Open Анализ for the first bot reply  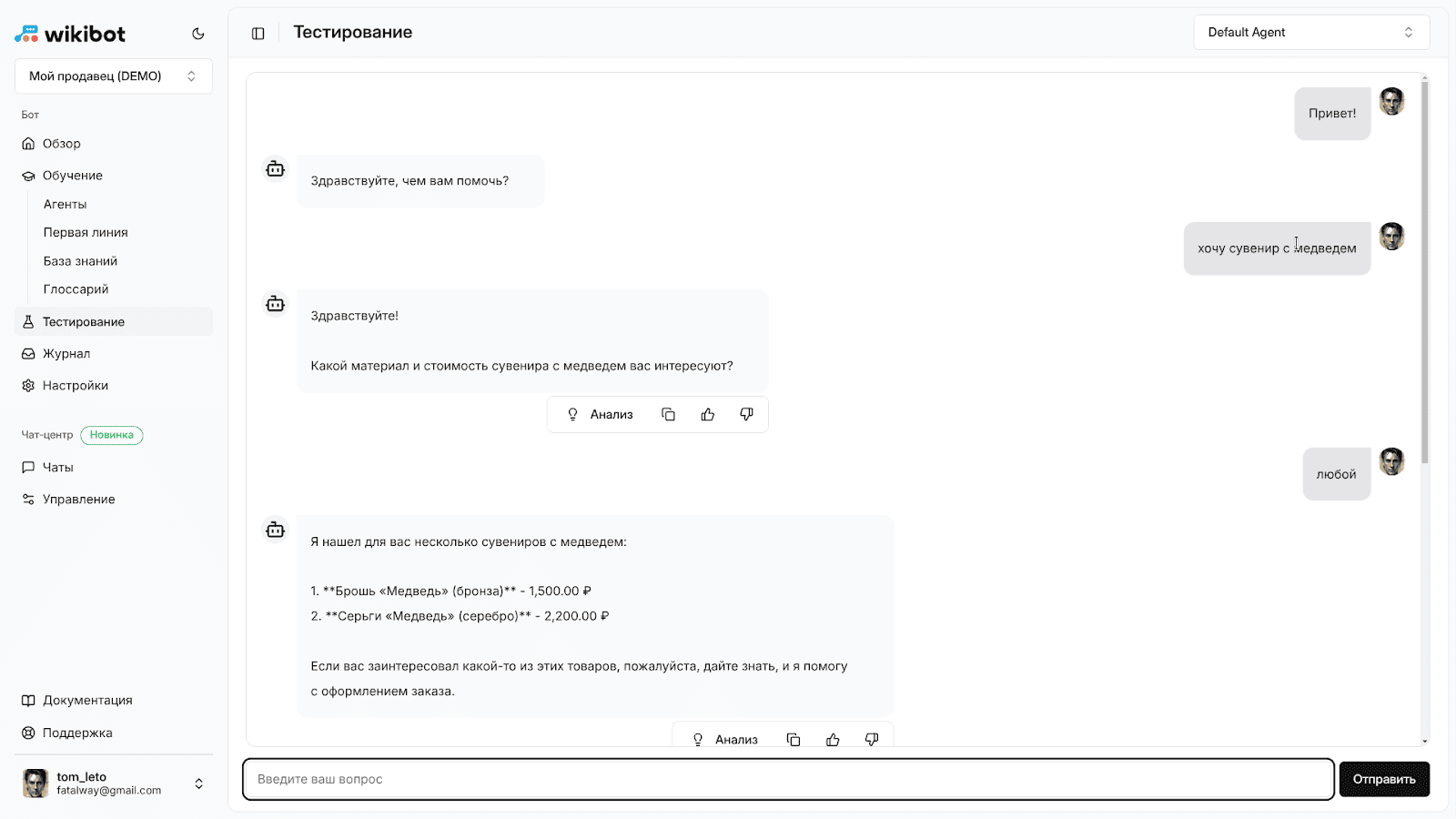[x=600, y=415]
